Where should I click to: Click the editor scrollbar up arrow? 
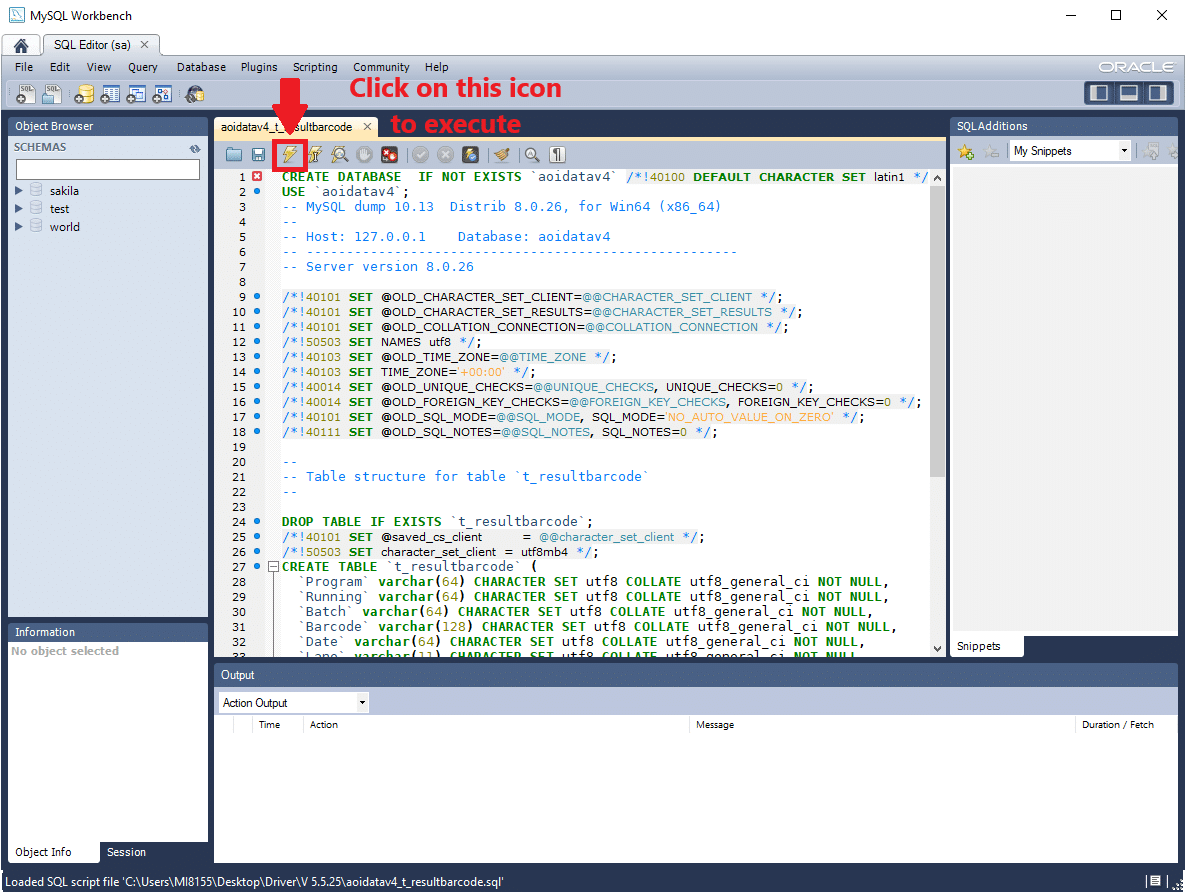pos(937,178)
